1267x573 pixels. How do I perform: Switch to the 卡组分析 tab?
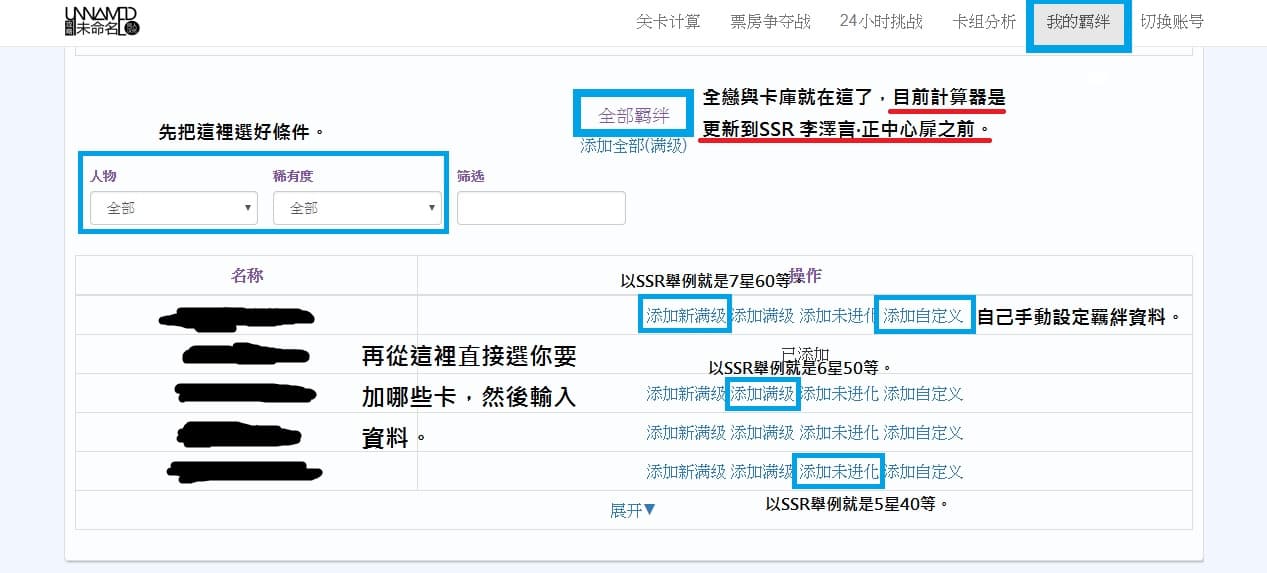tap(984, 22)
